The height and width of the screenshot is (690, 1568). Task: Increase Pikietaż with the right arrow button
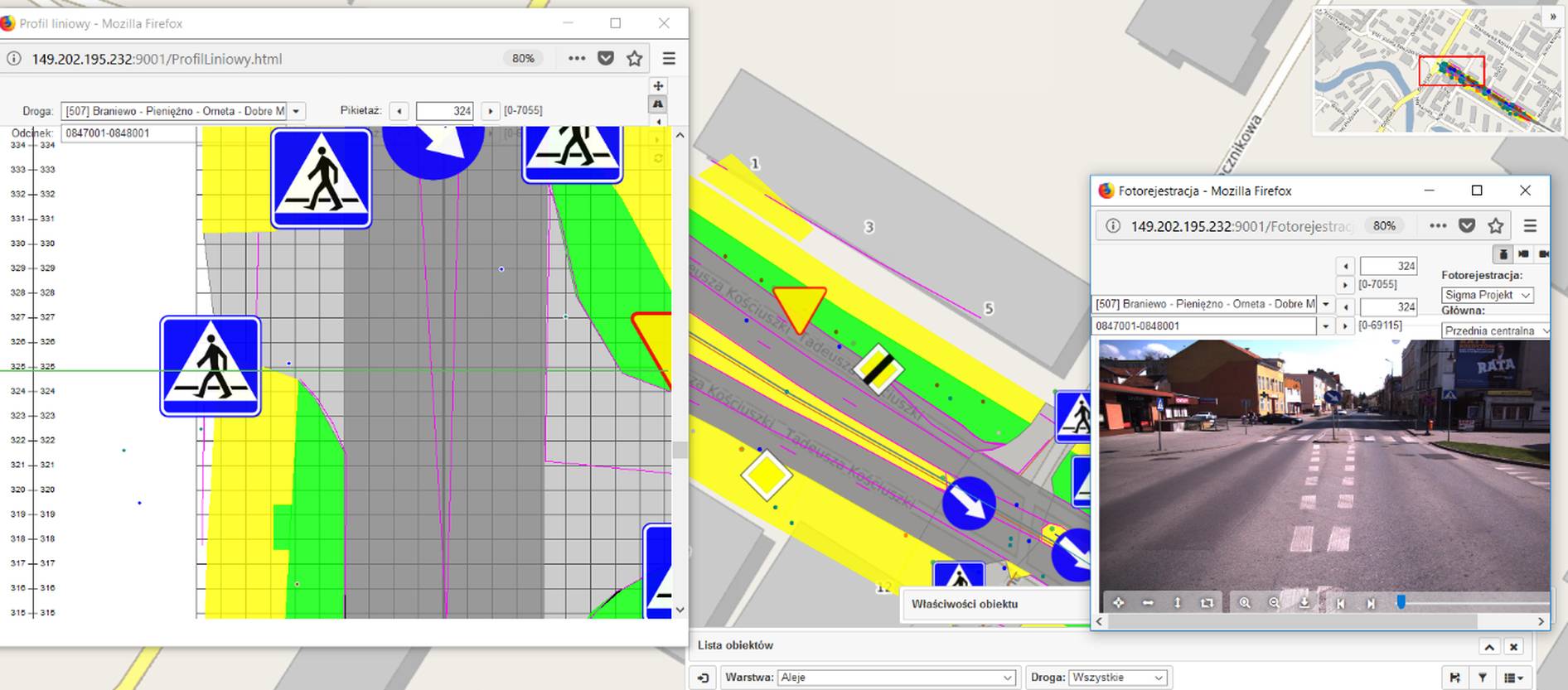(x=490, y=111)
